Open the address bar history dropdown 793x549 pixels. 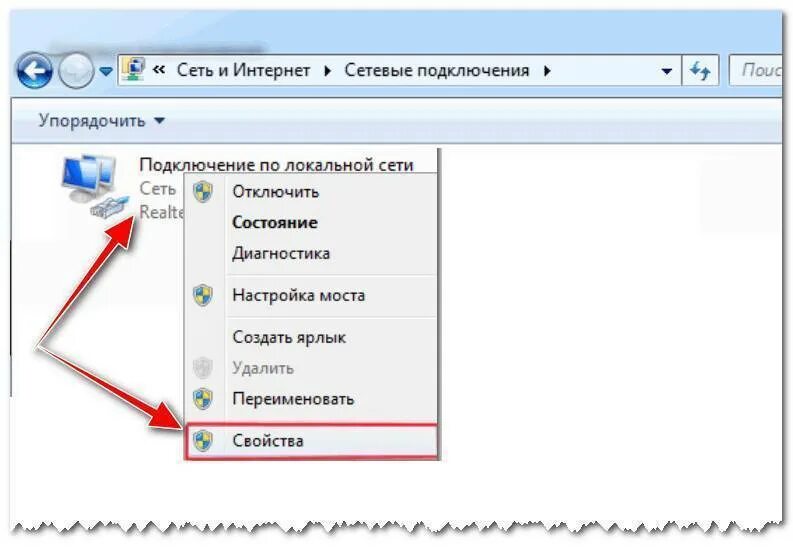click(x=667, y=71)
